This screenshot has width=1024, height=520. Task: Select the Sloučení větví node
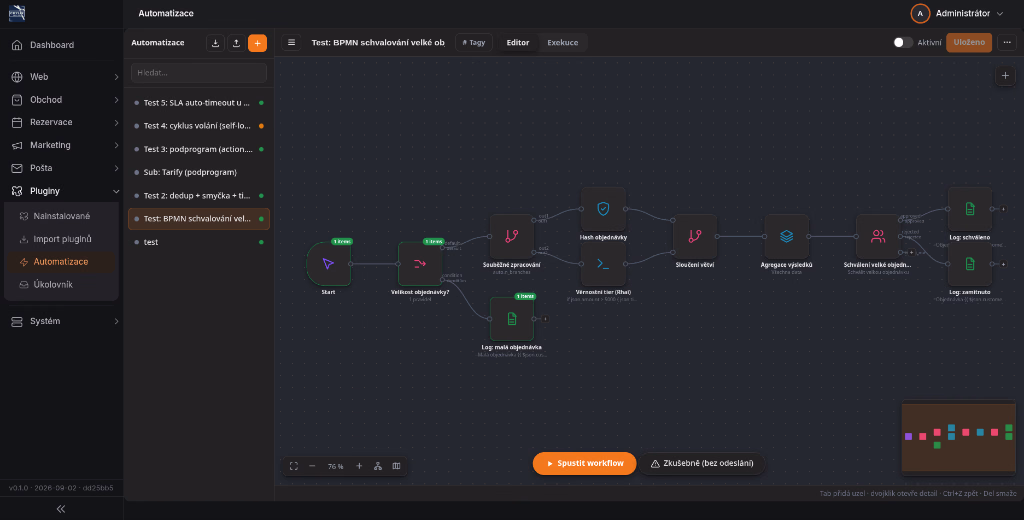pos(695,236)
